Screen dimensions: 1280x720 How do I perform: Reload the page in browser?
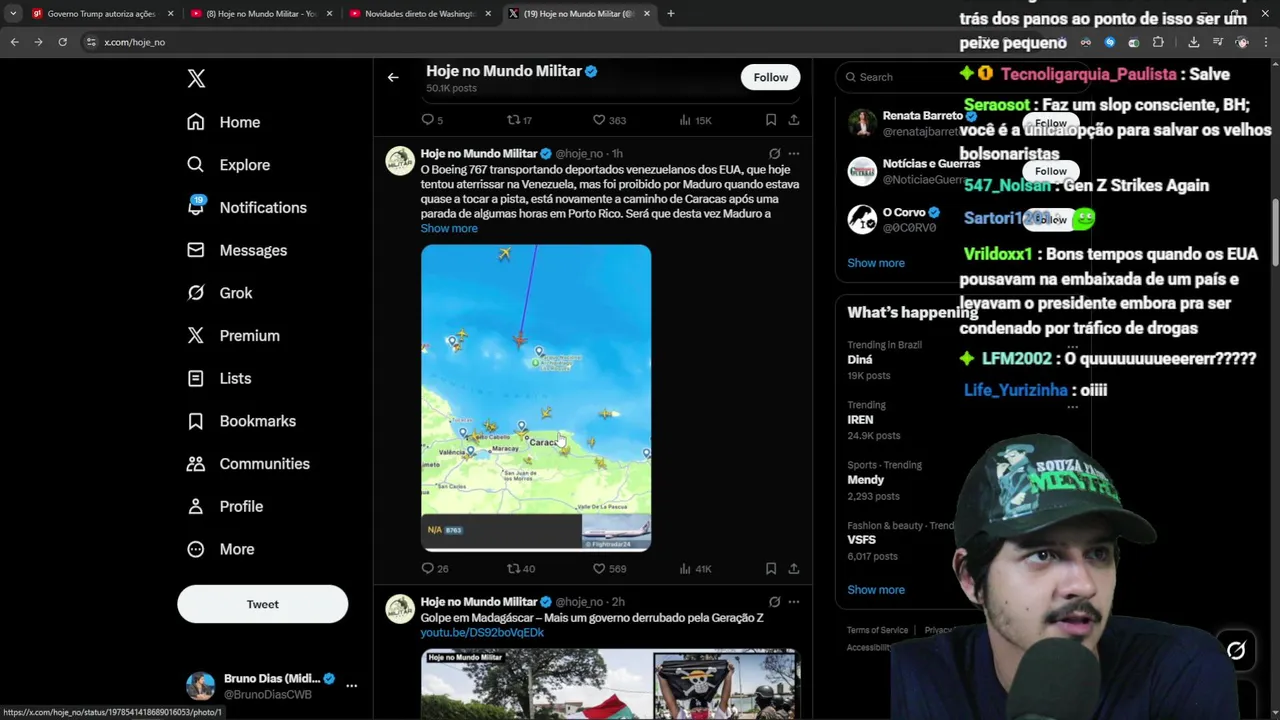click(x=62, y=42)
